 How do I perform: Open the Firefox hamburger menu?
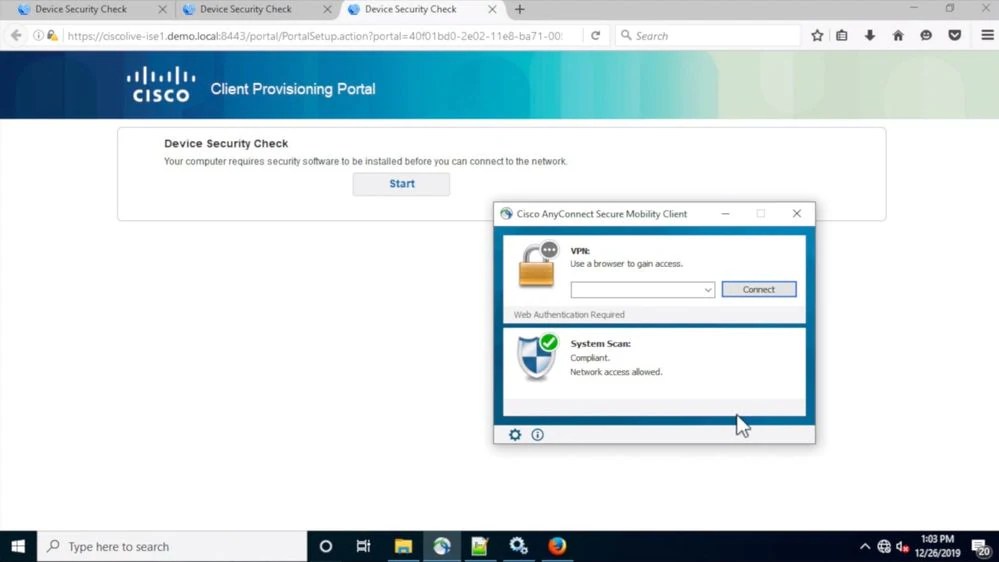pyautogui.click(x=987, y=36)
